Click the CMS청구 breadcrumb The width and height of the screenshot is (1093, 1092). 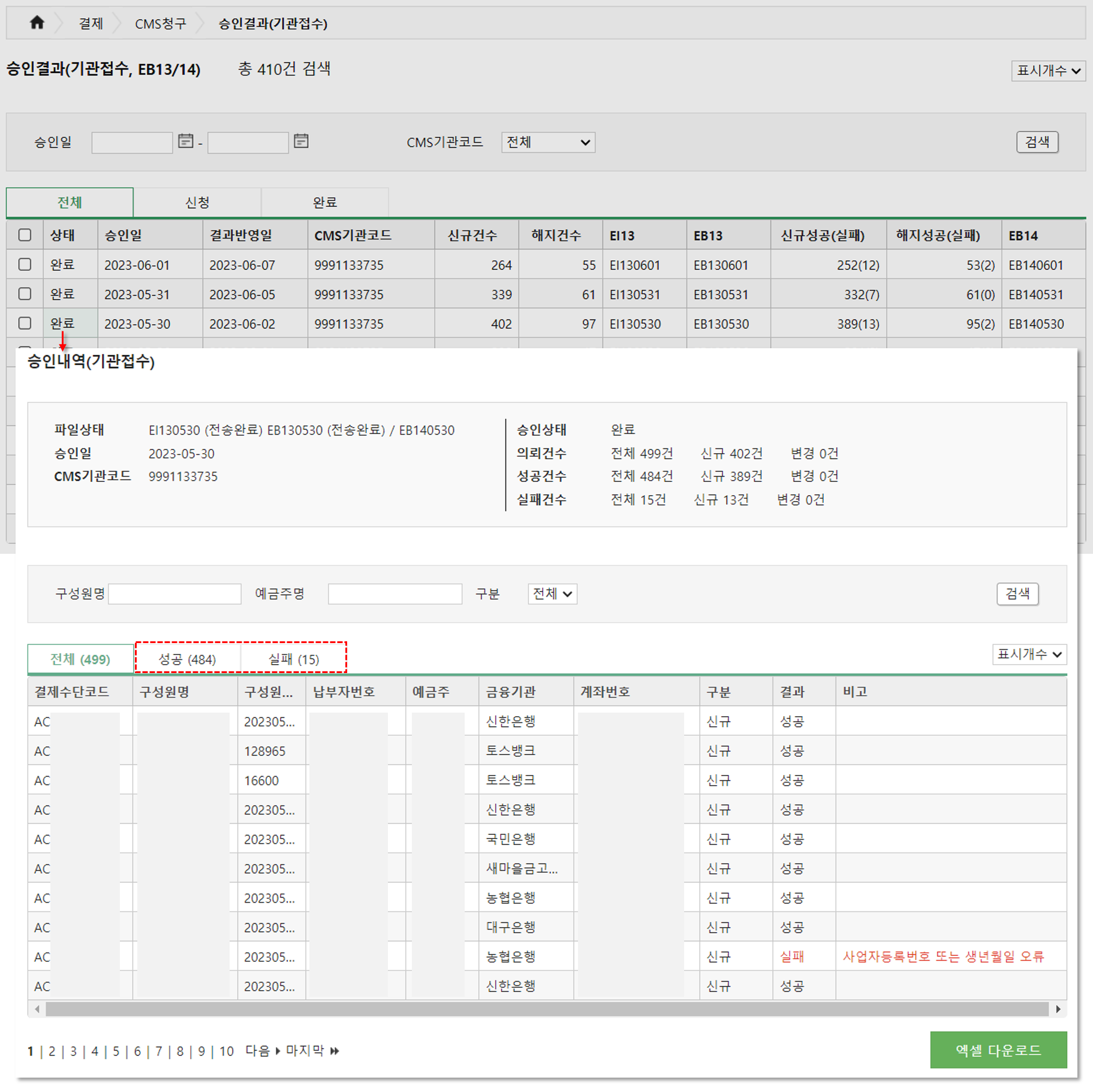click(161, 23)
